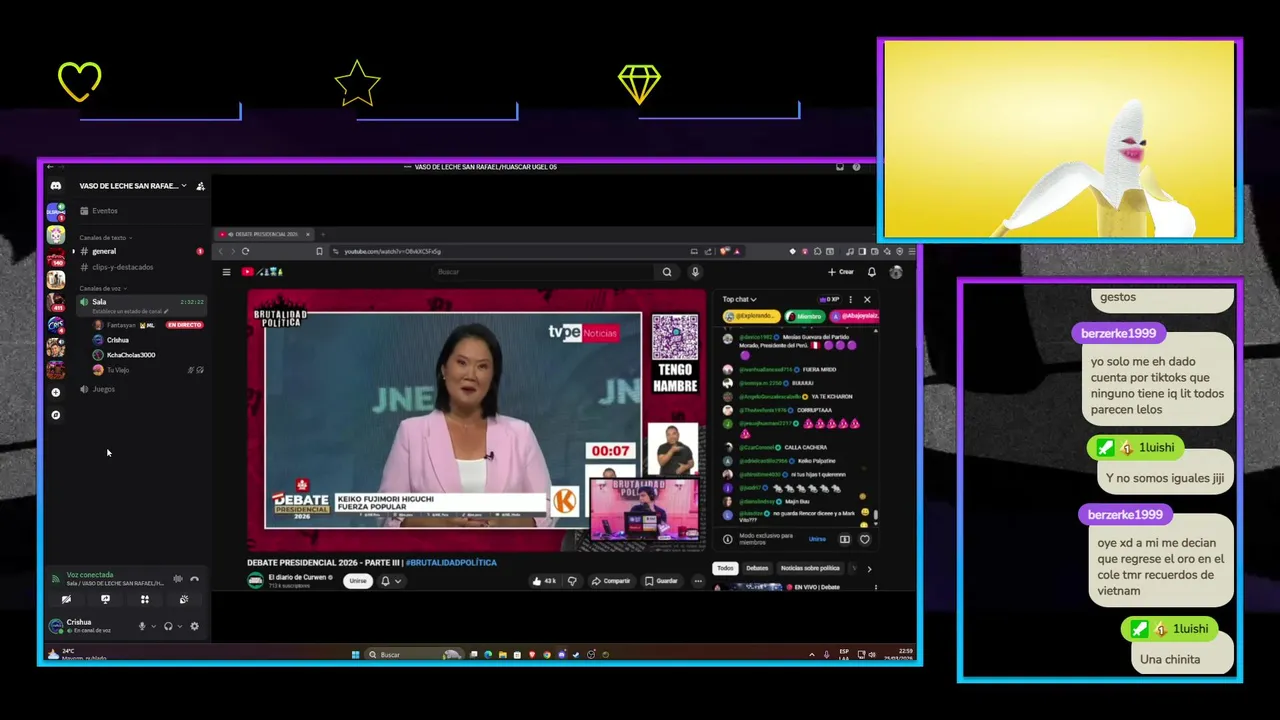Open Discover servers compass icon
Screen dimensions: 1280x720
click(56, 415)
